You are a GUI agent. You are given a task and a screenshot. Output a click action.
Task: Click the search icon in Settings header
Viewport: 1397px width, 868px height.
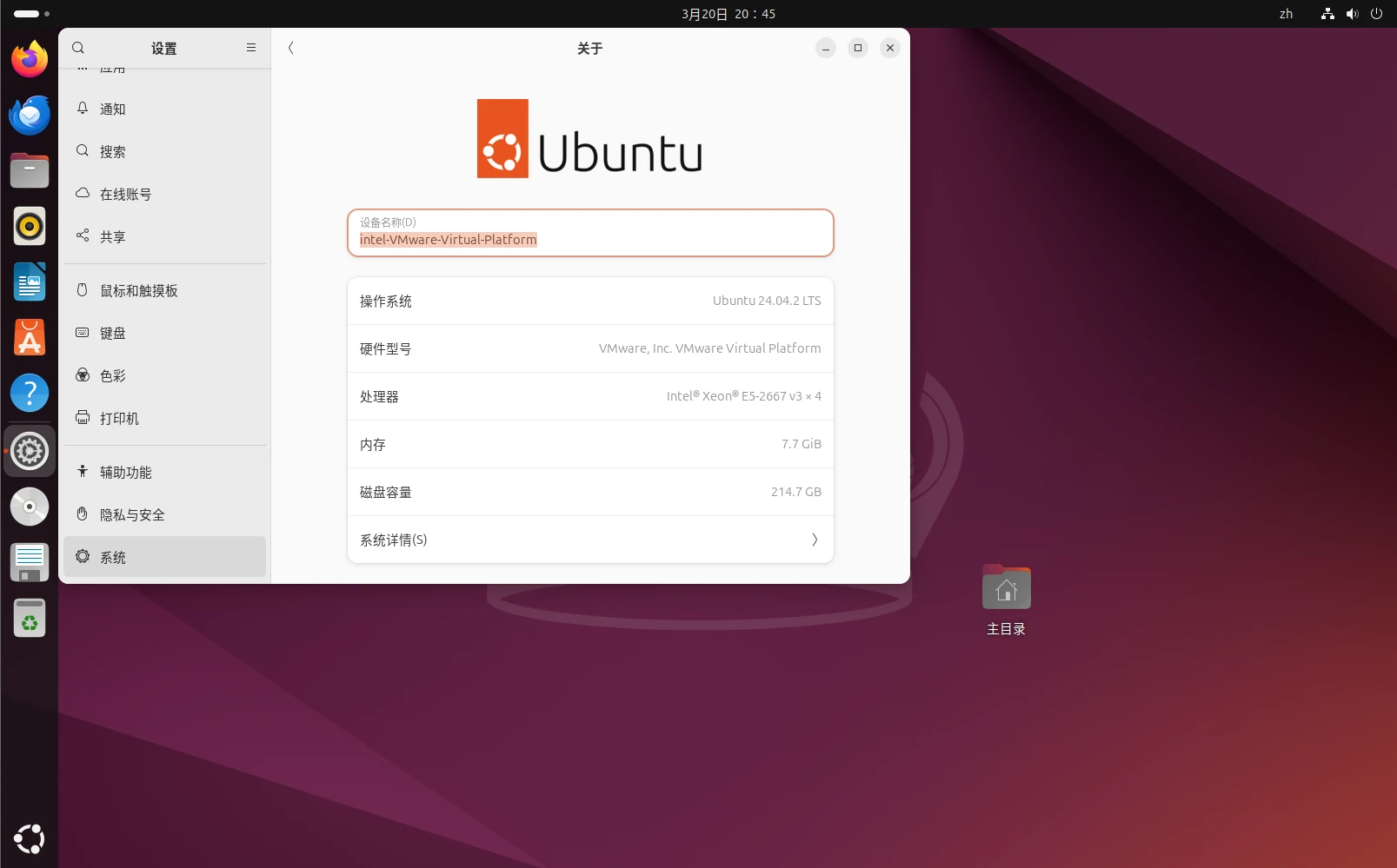point(78,48)
